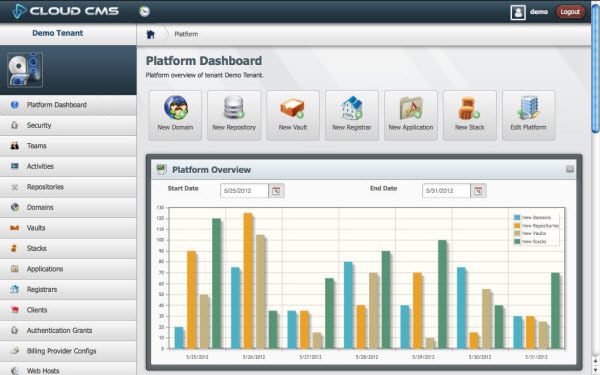The width and height of the screenshot is (600, 375).
Task: Click the Teams people icon in sidebar
Action: (15, 146)
